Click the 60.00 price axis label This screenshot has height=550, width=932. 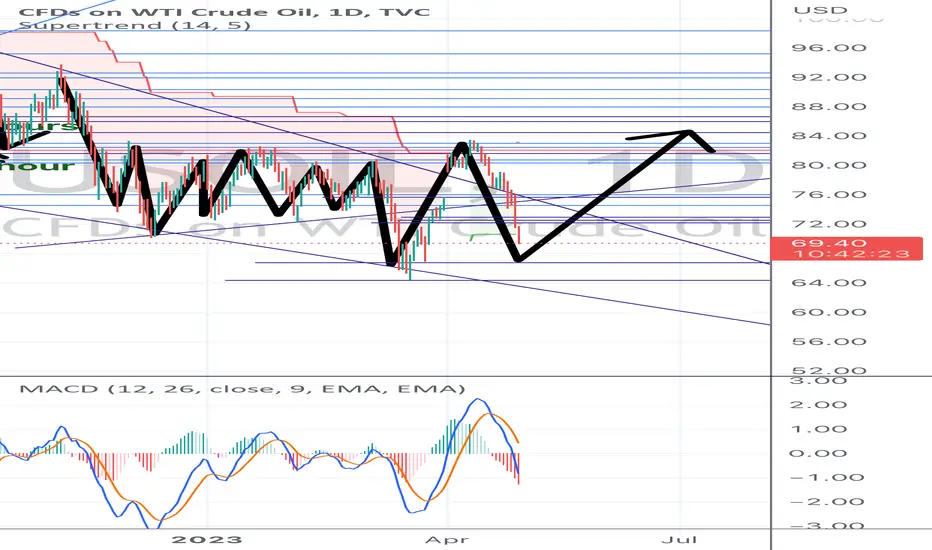click(829, 312)
